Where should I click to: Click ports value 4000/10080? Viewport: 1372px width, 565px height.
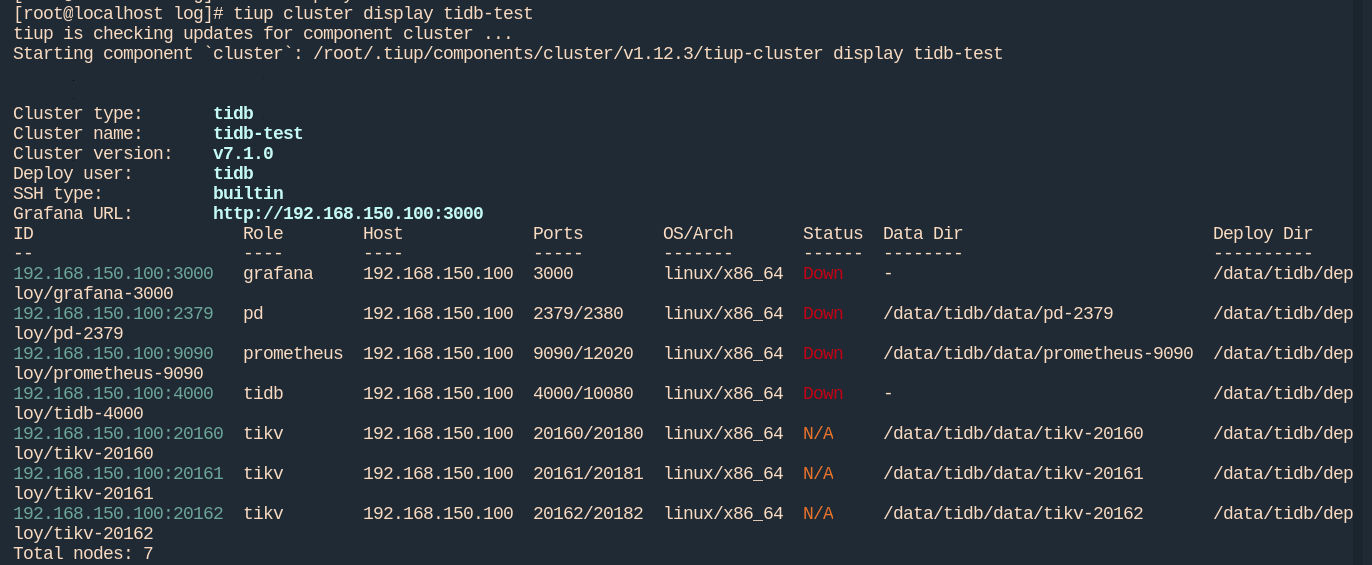point(583,393)
